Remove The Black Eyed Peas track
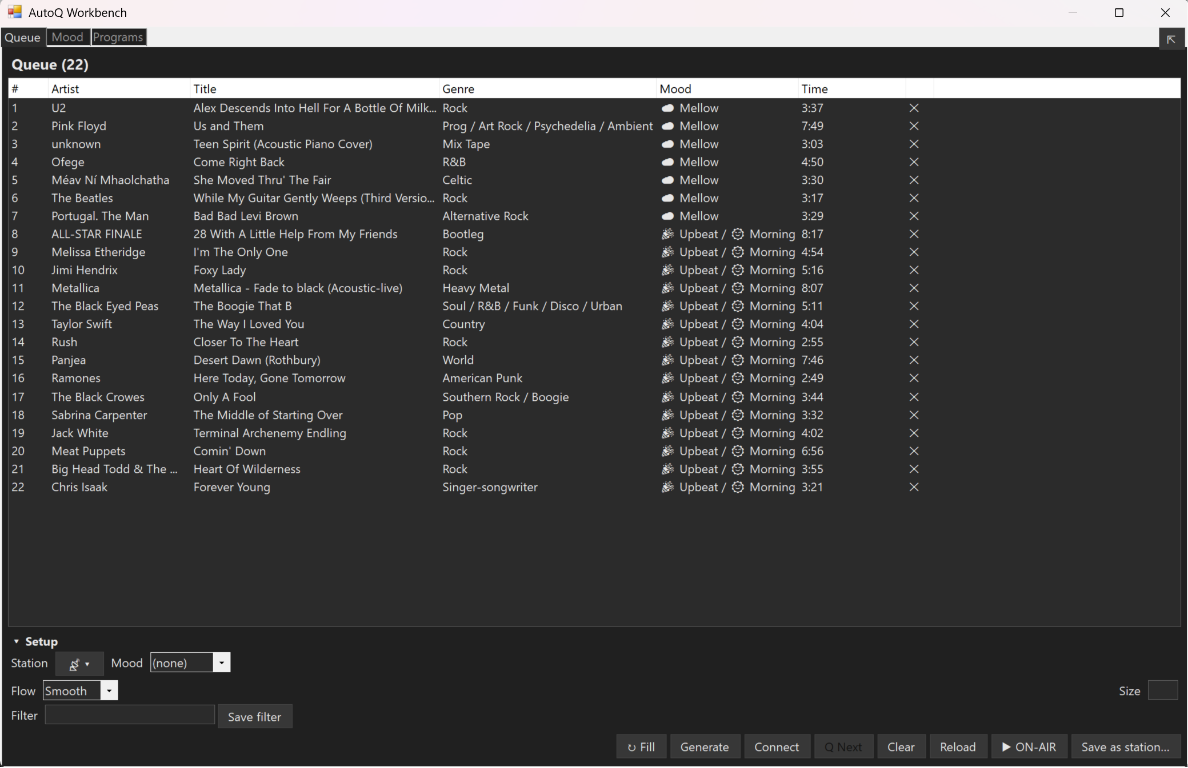The height and width of the screenshot is (768, 1188). 914,307
